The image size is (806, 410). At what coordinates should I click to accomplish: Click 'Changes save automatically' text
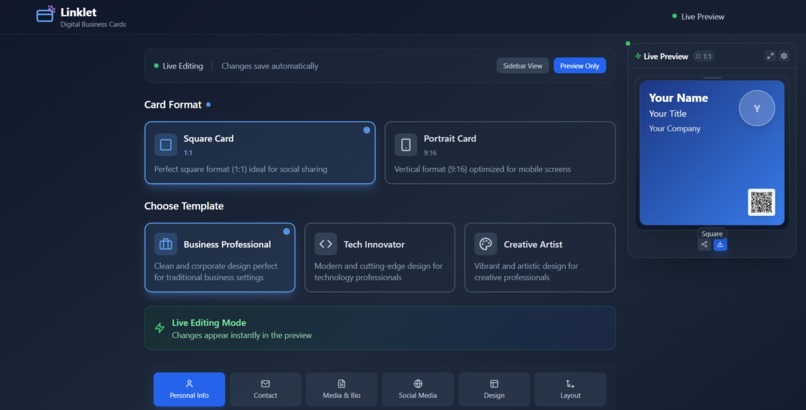coord(270,66)
